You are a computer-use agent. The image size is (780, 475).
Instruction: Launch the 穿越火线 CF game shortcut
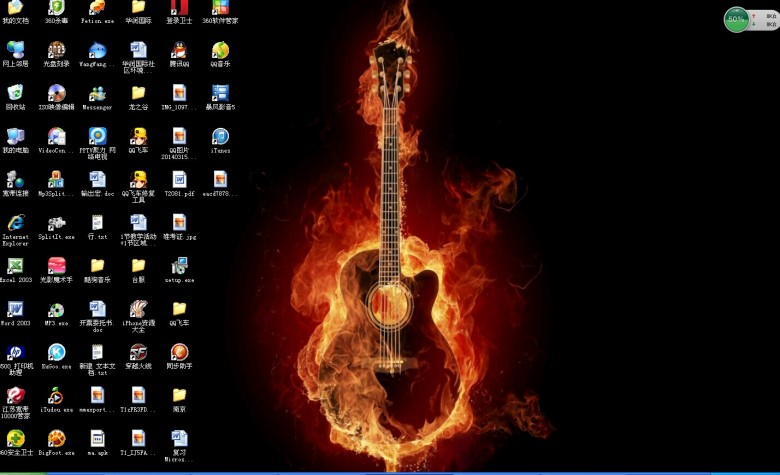tap(138, 352)
